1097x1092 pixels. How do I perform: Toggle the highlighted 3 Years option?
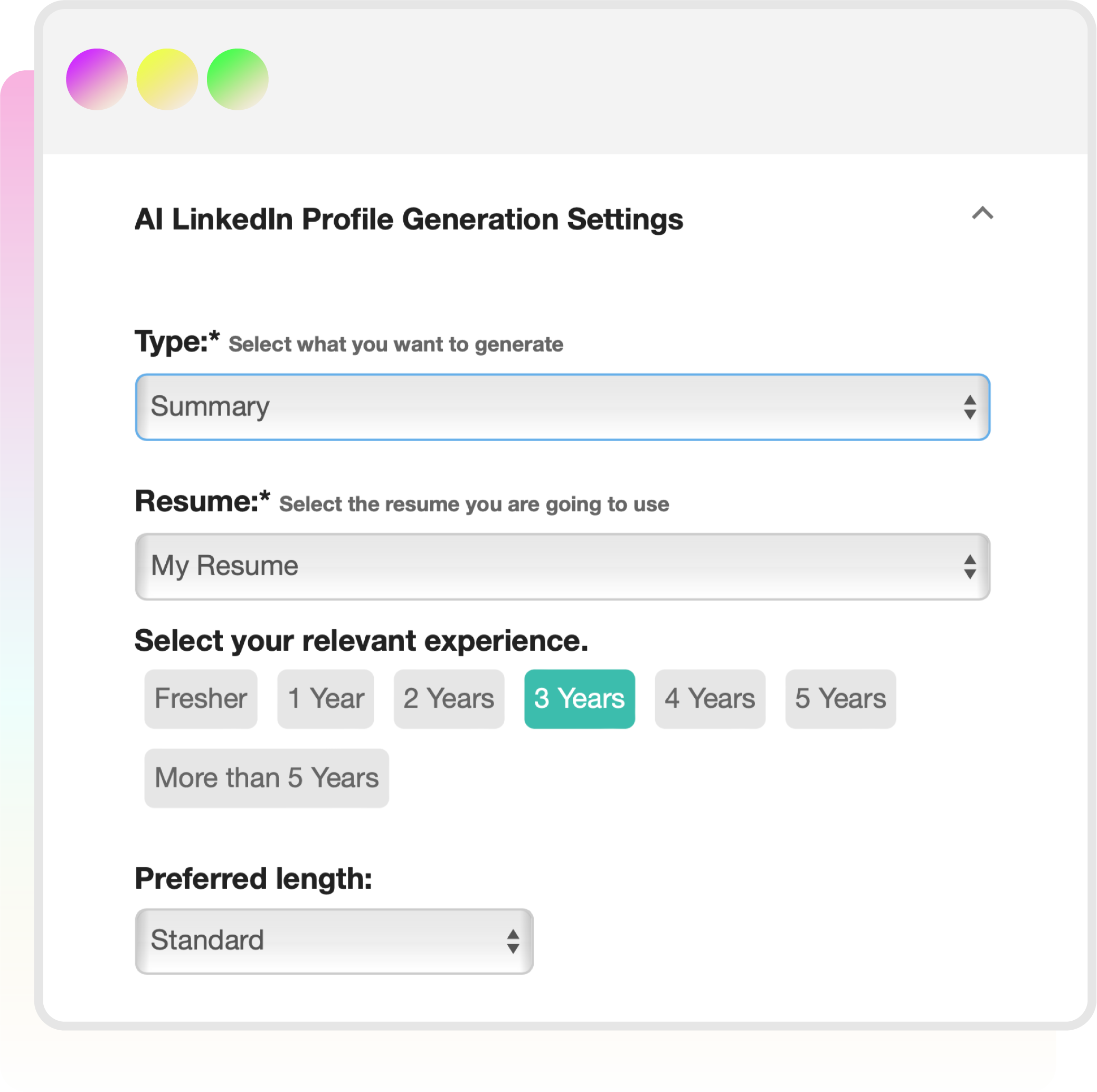pos(579,699)
